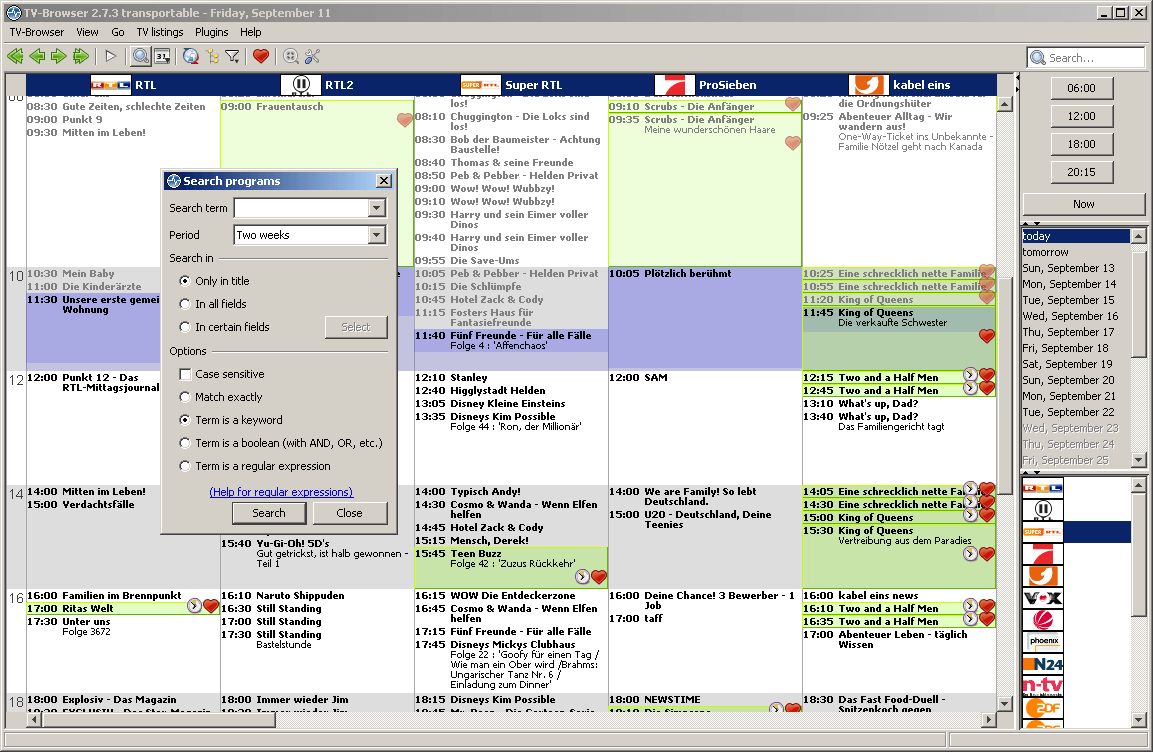Image resolution: width=1153 pixels, height=752 pixels.
Task: Open settings with the wrench-and-screwdriver icon
Action: (x=312, y=56)
